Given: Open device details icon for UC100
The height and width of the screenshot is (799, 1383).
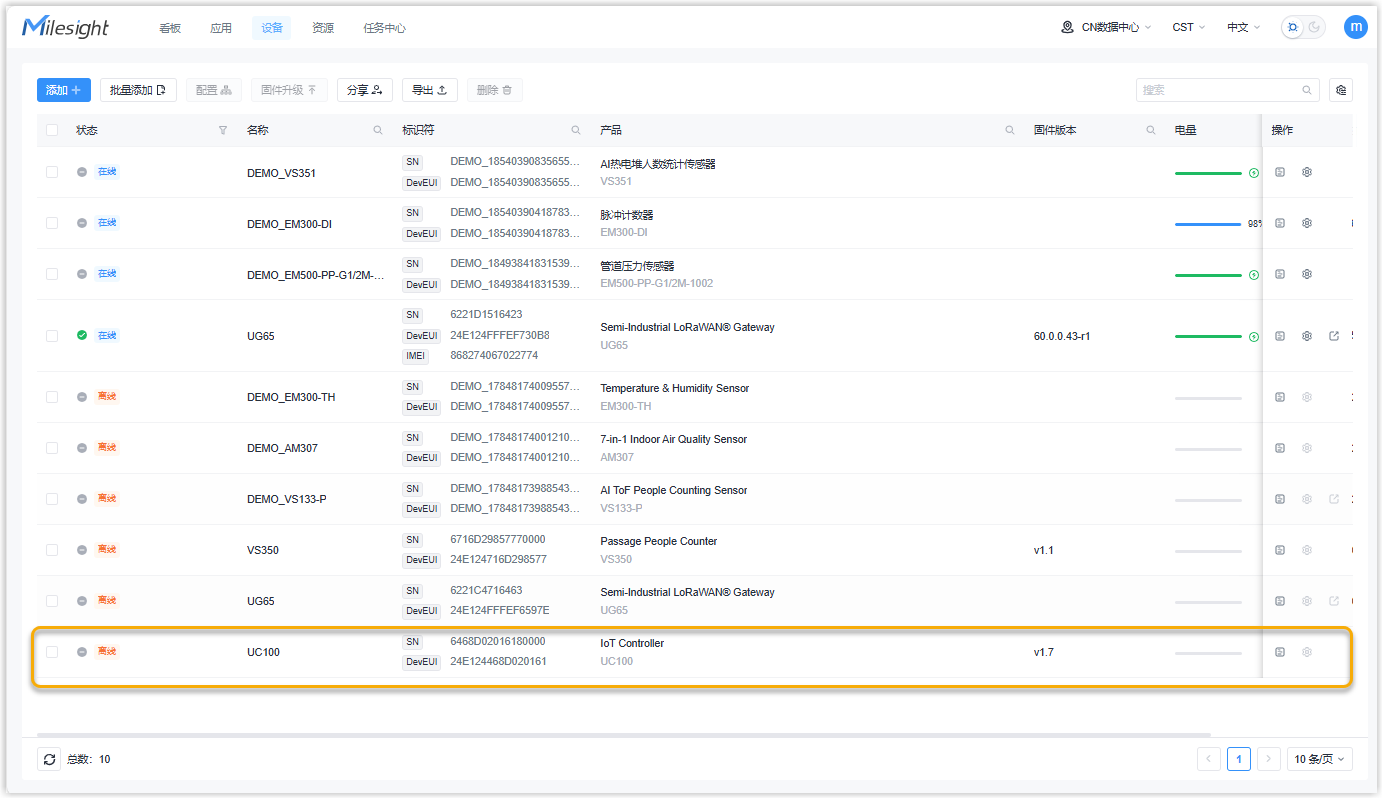Looking at the screenshot, I should pyautogui.click(x=1280, y=652).
